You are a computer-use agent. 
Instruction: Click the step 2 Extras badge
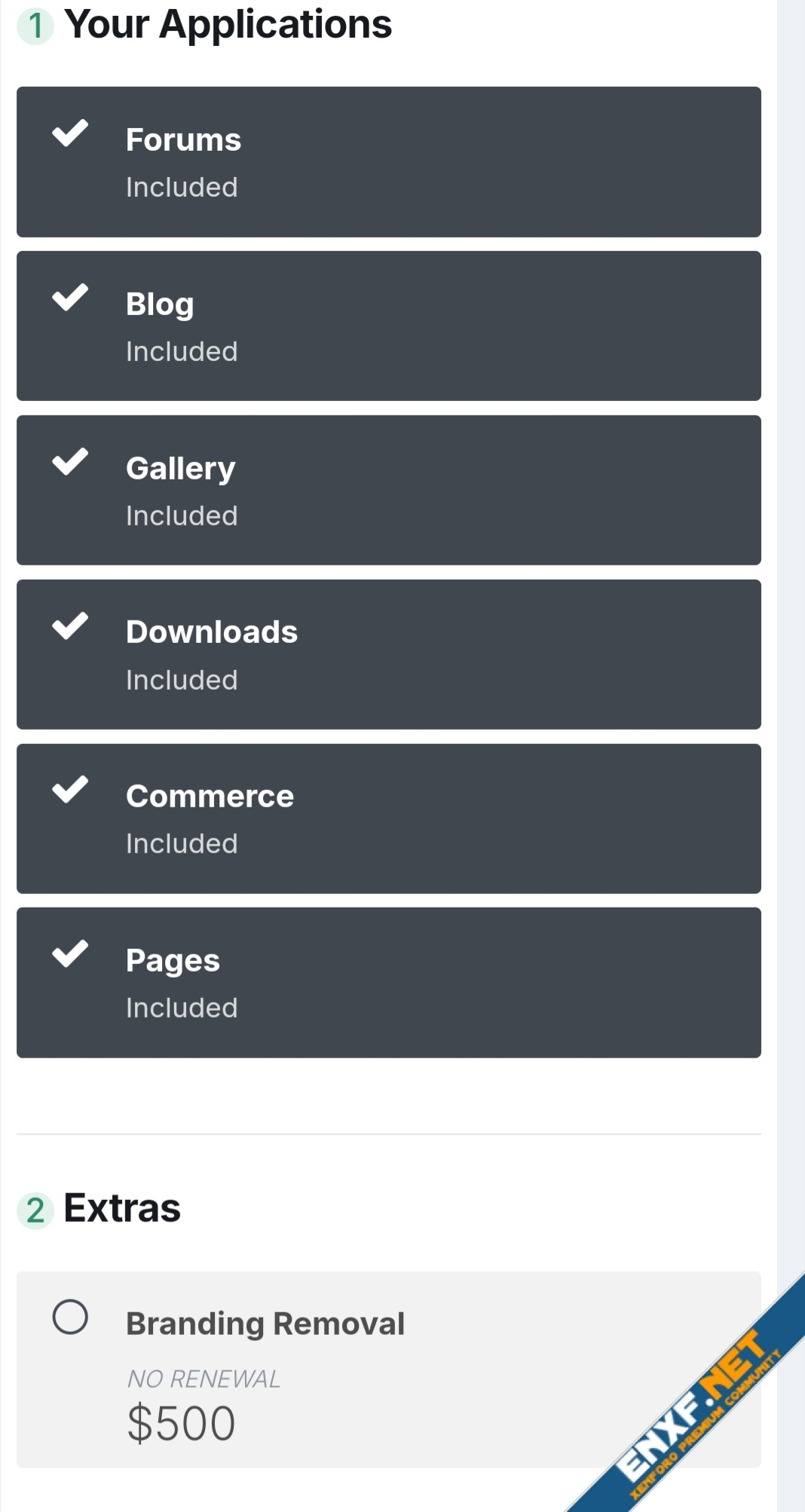point(35,1211)
